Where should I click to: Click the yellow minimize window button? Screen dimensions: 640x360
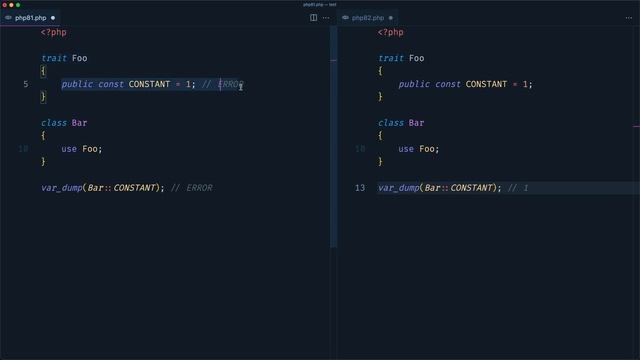(x=11, y=5)
